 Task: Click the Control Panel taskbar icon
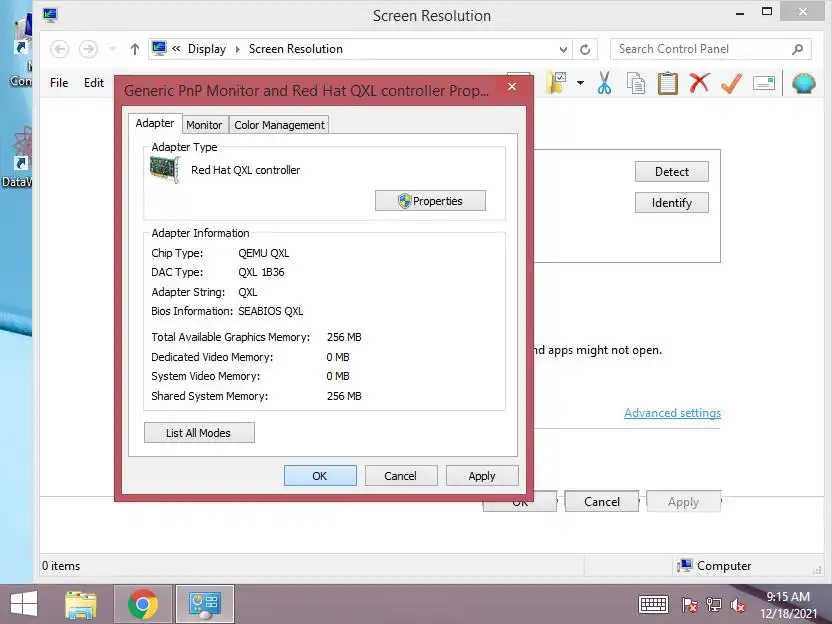(205, 604)
